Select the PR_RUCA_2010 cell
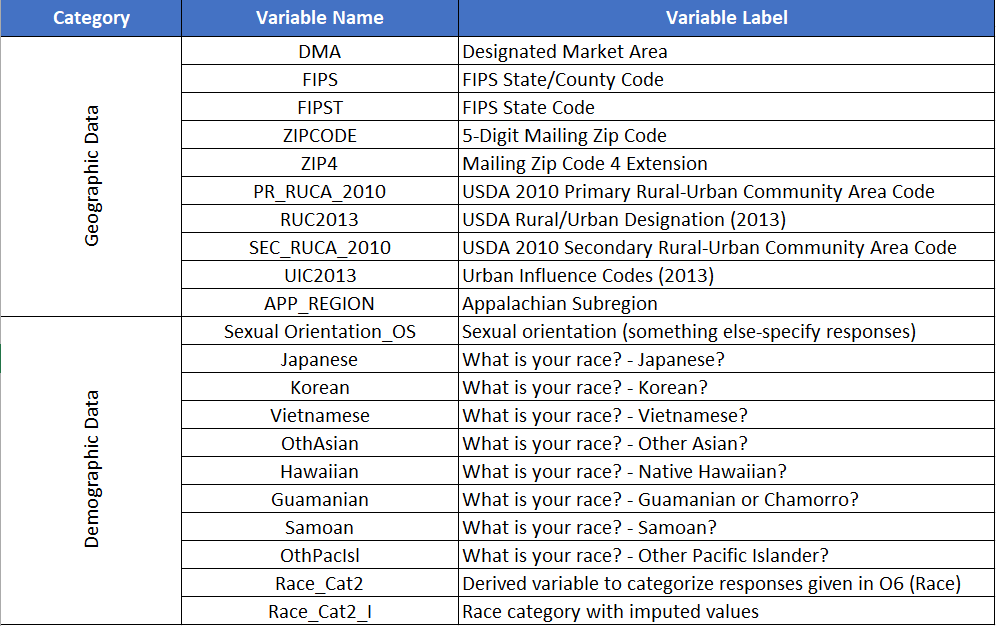This screenshot has width=996, height=626. coord(319,191)
